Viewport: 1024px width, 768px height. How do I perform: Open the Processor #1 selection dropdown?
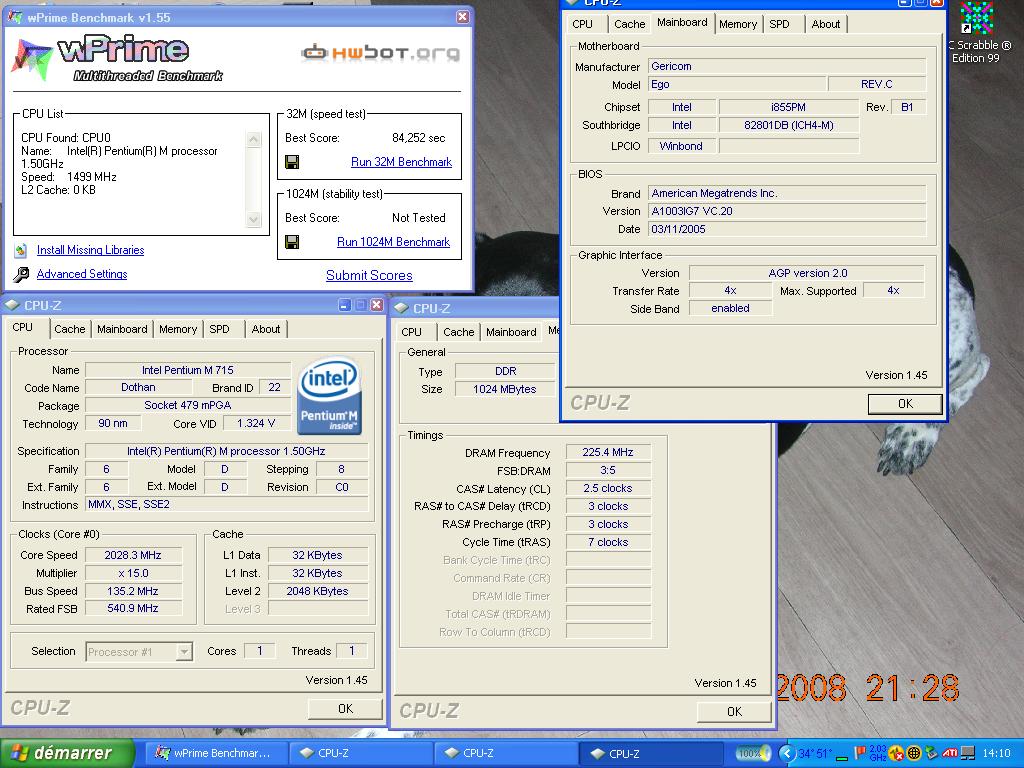pyautogui.click(x=185, y=652)
